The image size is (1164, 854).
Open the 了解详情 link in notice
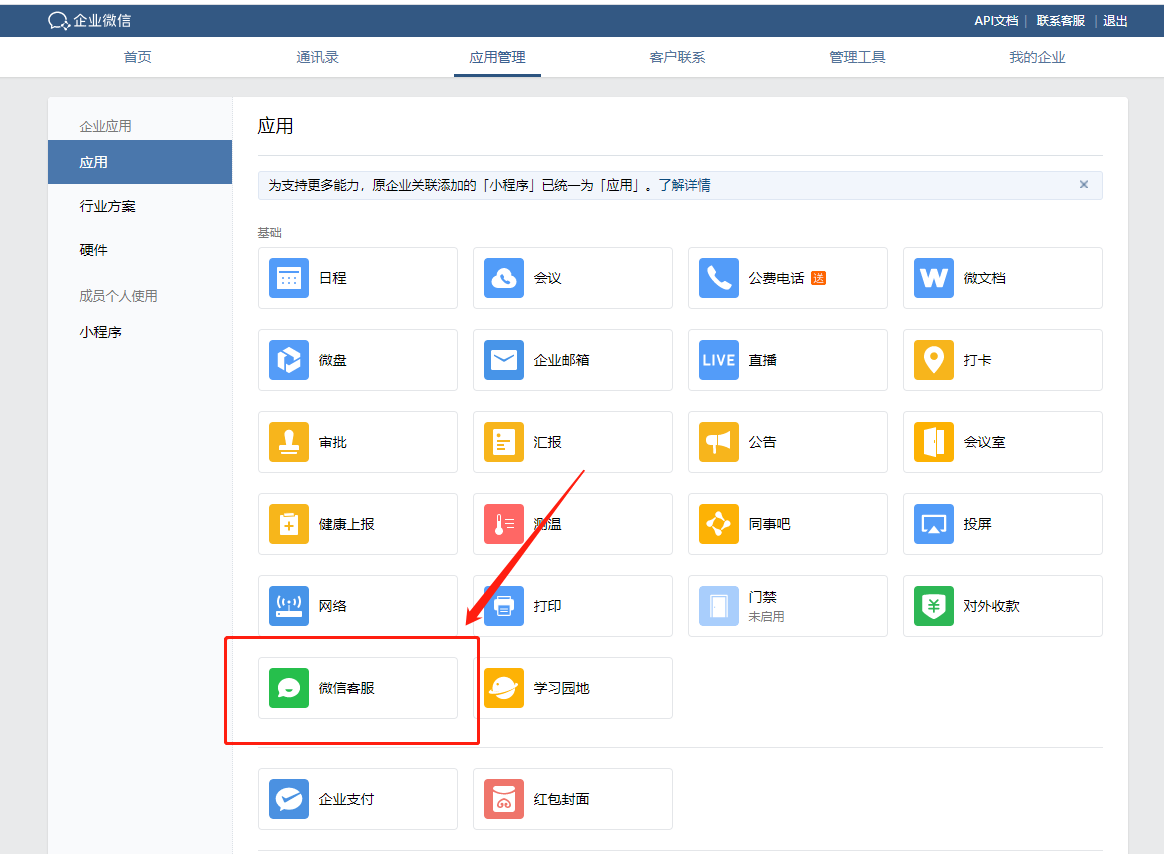[684, 185]
